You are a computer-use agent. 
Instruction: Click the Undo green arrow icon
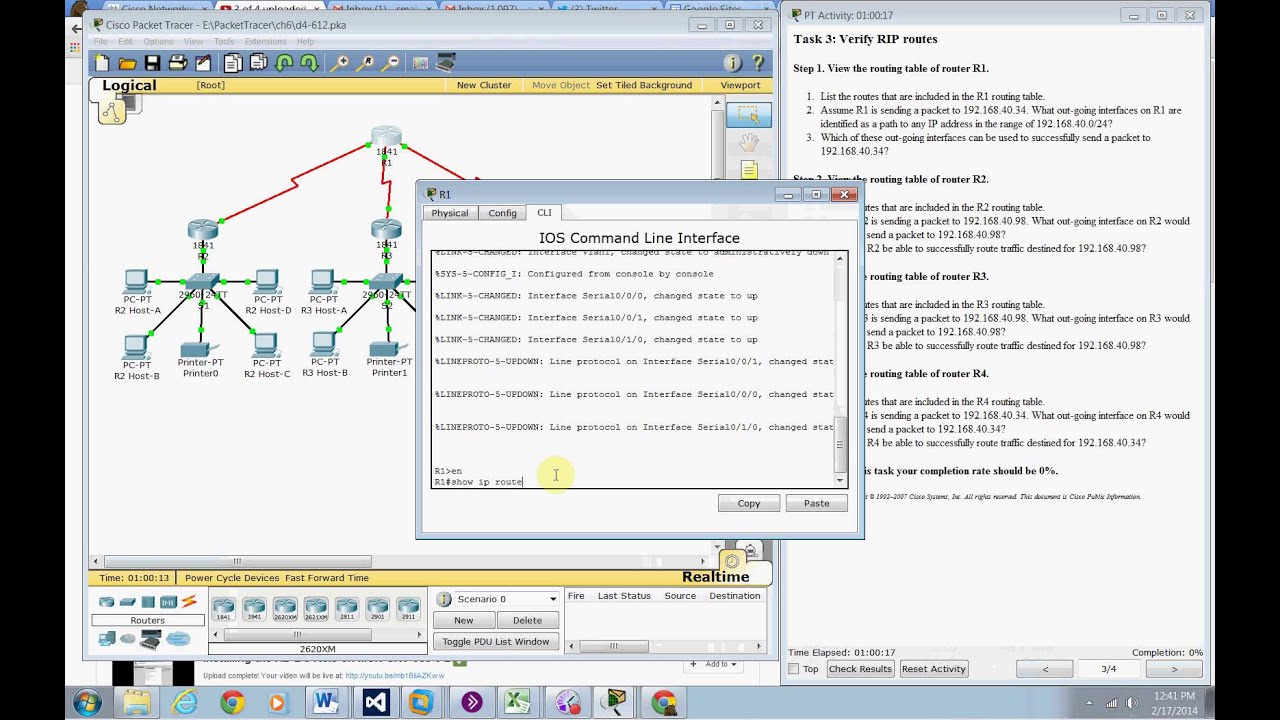tap(284, 63)
